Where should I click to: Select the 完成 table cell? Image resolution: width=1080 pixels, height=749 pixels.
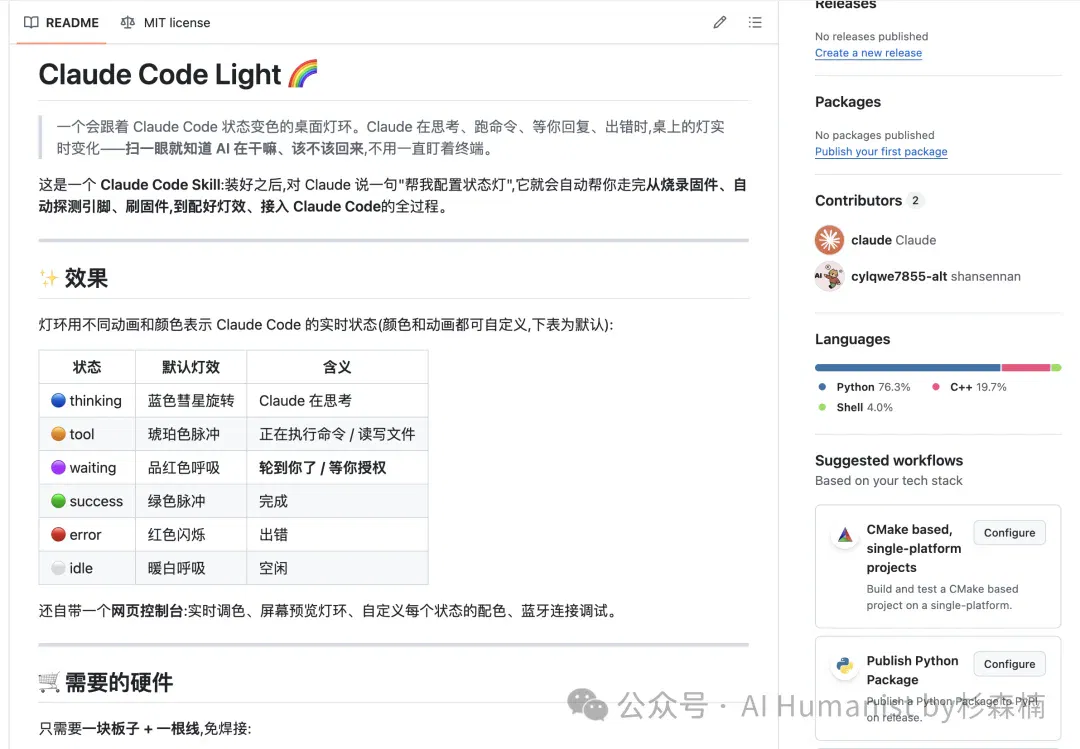click(338, 501)
